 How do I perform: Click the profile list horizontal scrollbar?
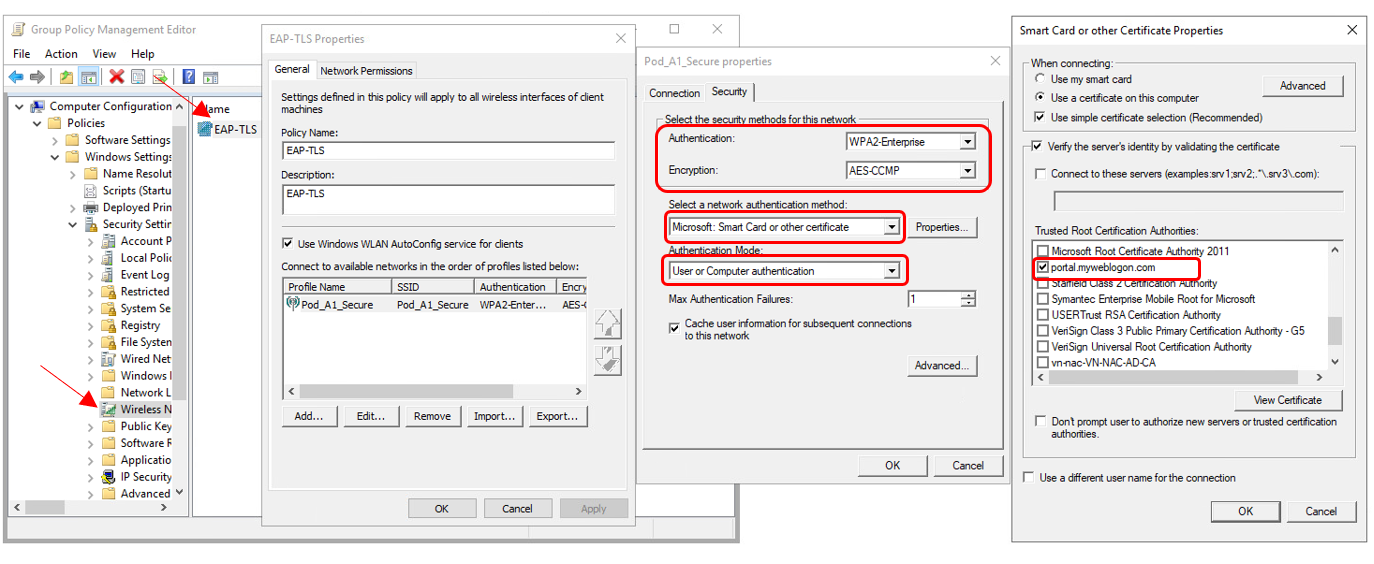[435, 392]
